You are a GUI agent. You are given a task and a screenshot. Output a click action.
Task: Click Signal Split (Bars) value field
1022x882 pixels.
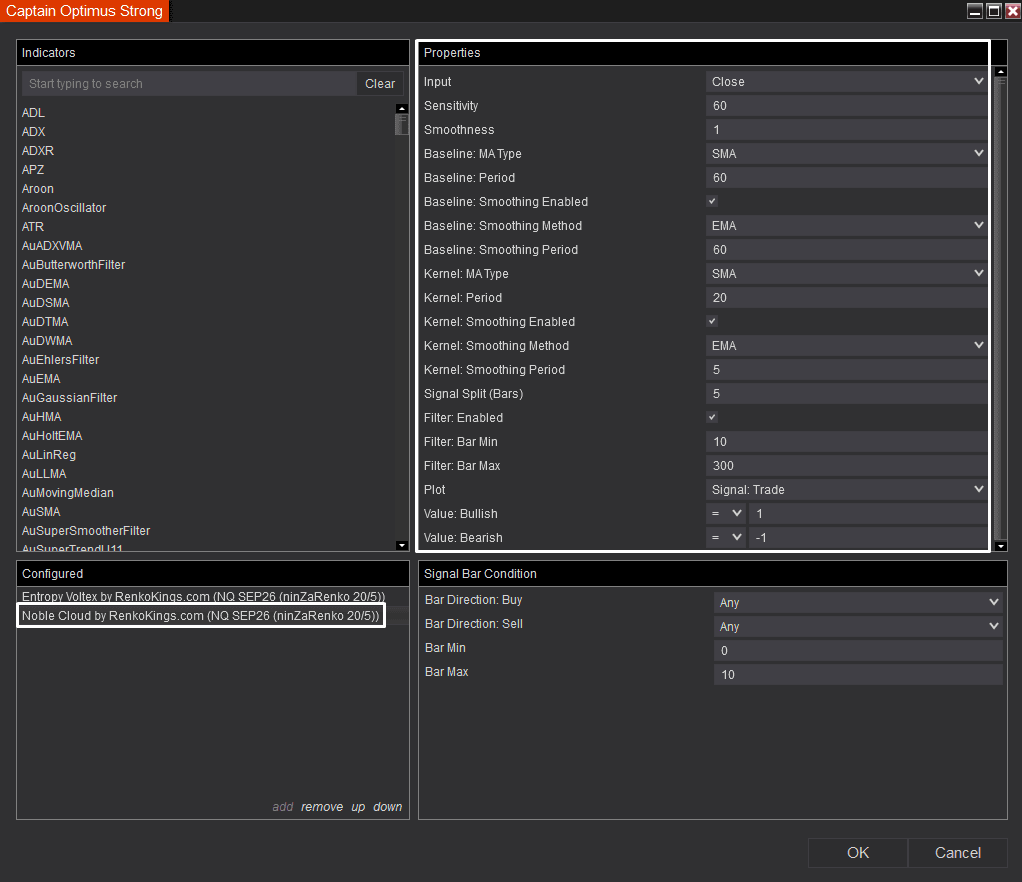tap(846, 394)
